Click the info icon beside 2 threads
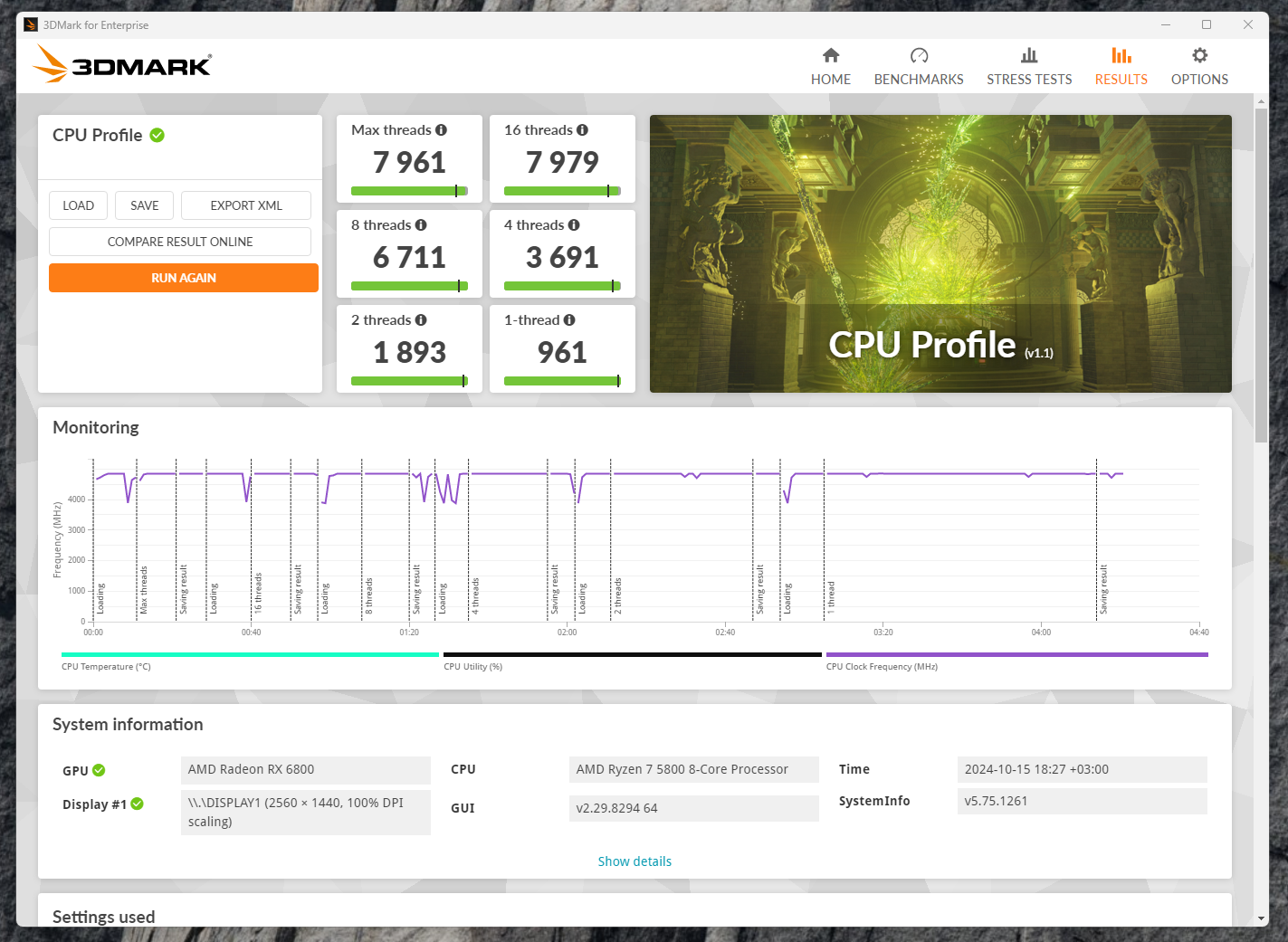Image resolution: width=1288 pixels, height=942 pixels. 421,320
